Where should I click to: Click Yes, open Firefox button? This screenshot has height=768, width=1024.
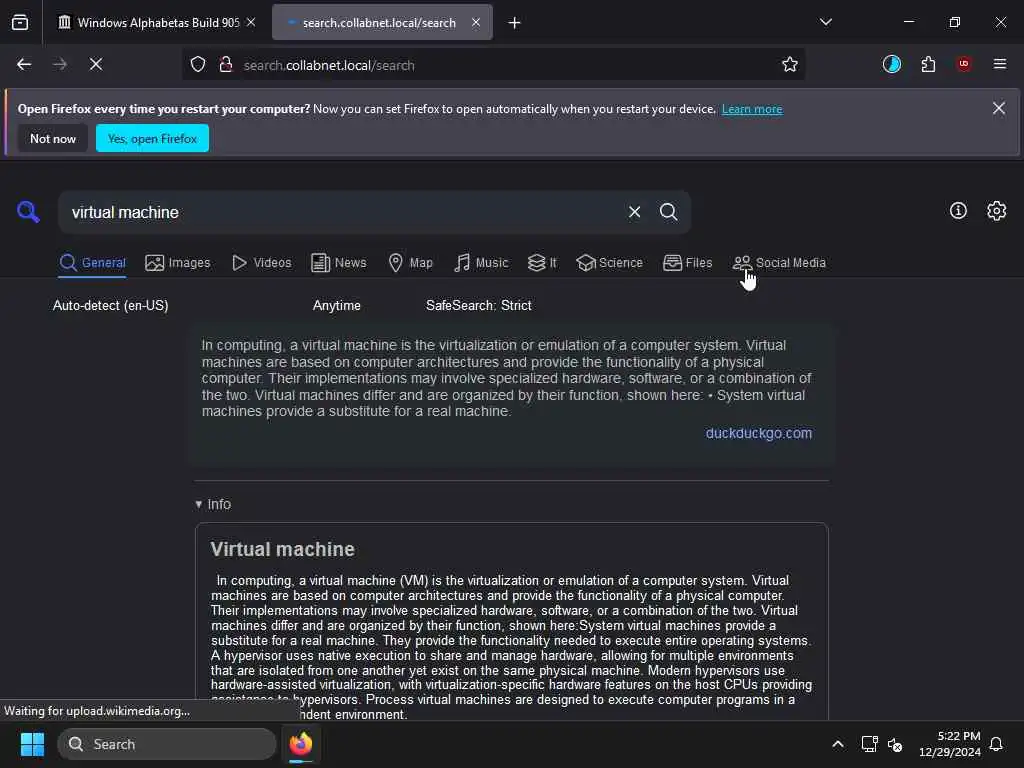point(152,138)
